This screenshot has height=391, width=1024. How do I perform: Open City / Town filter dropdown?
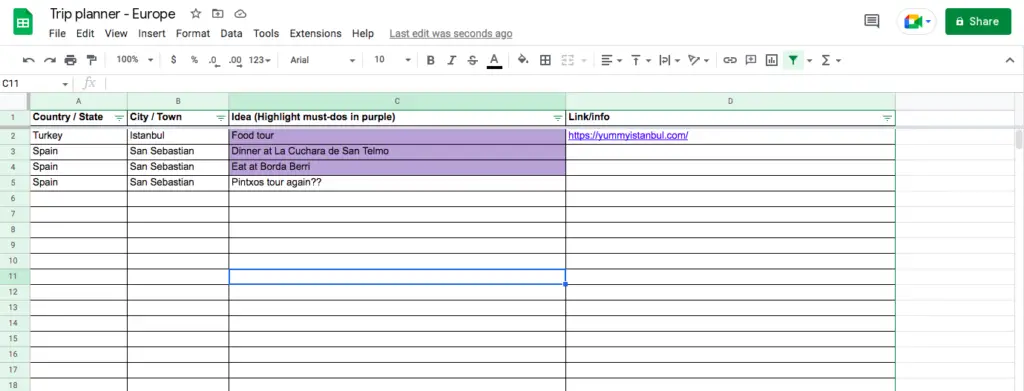221,118
